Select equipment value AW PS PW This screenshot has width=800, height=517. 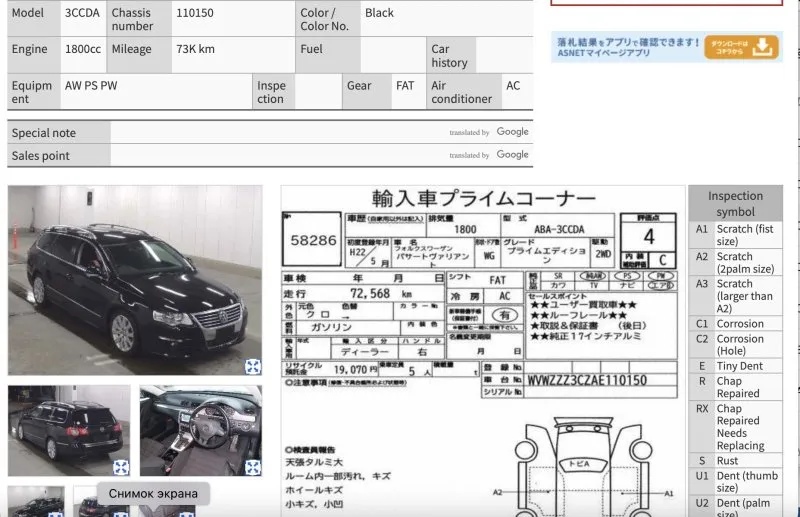pos(91,86)
